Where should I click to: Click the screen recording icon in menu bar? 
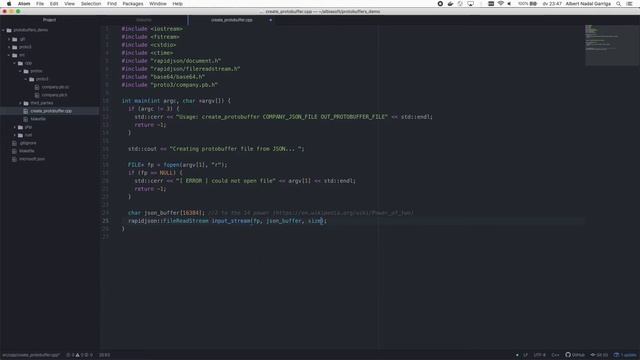pyautogui.click(x=440, y=4)
